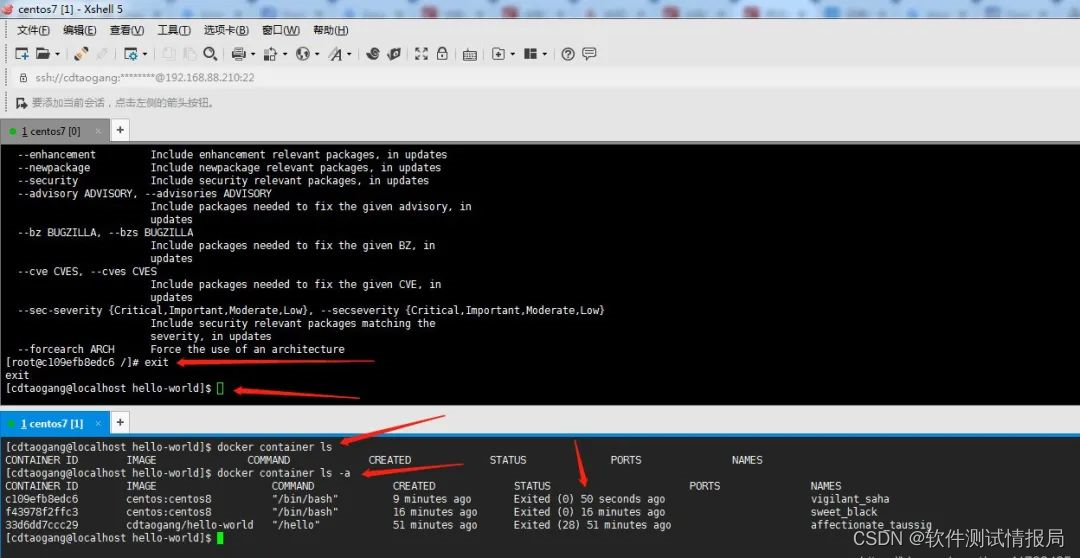Click the '--enhancement' option text

56,154
